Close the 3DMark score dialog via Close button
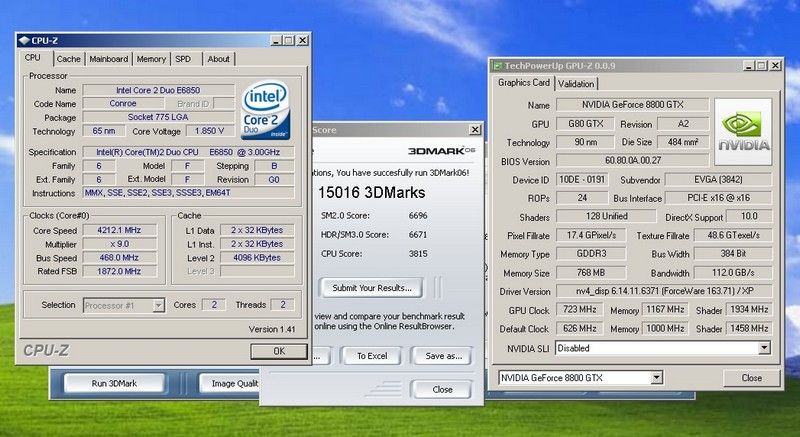800x437 pixels. [x=442, y=390]
